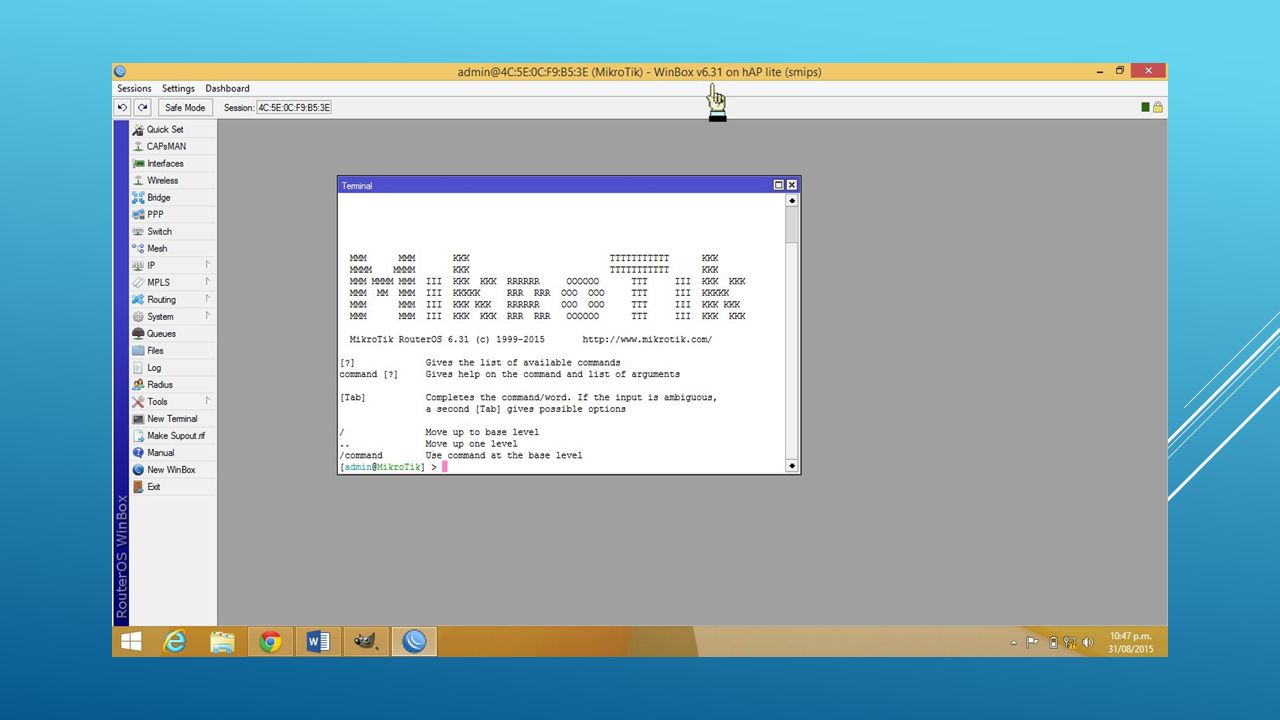Close the Terminal window
This screenshot has width=1280, height=720.
792,185
